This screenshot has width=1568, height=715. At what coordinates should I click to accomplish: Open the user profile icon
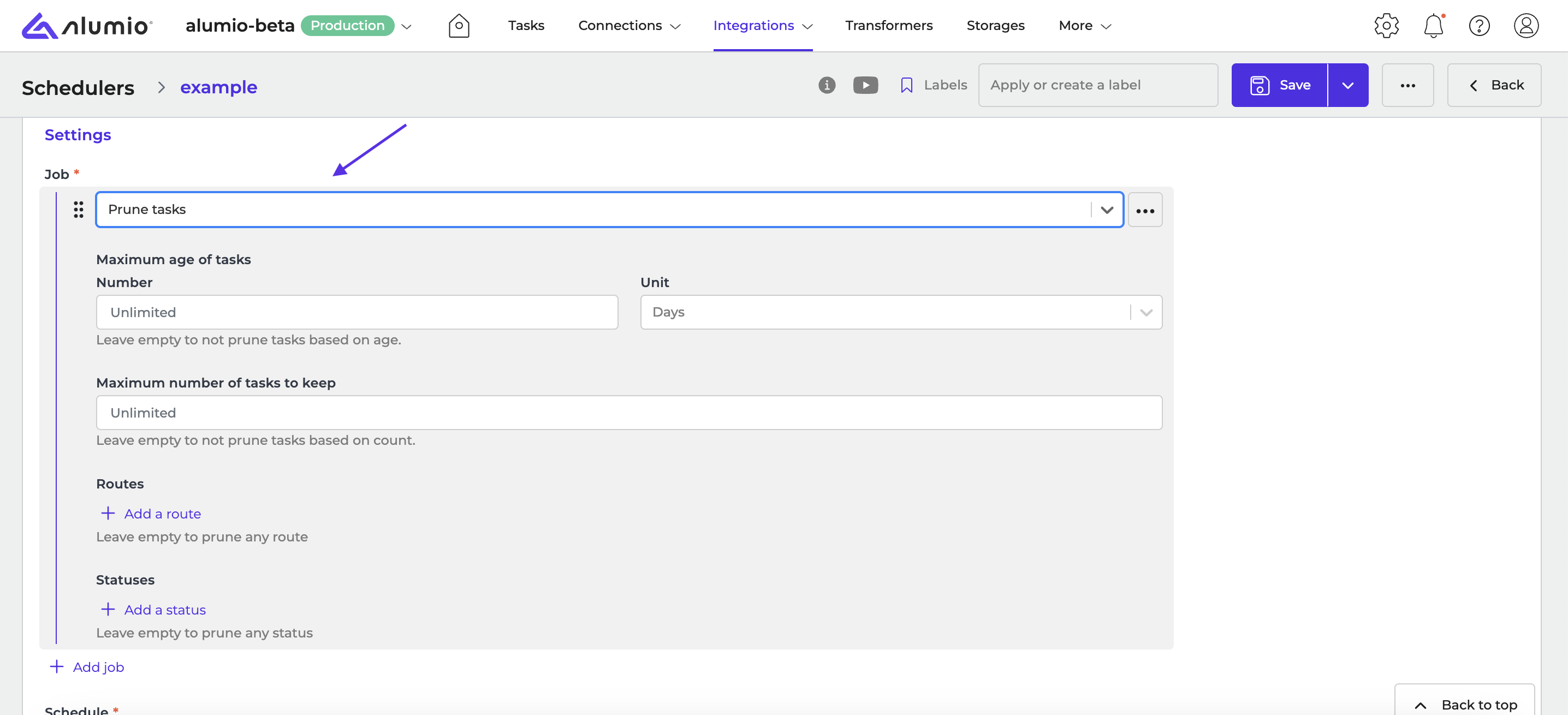(1525, 26)
